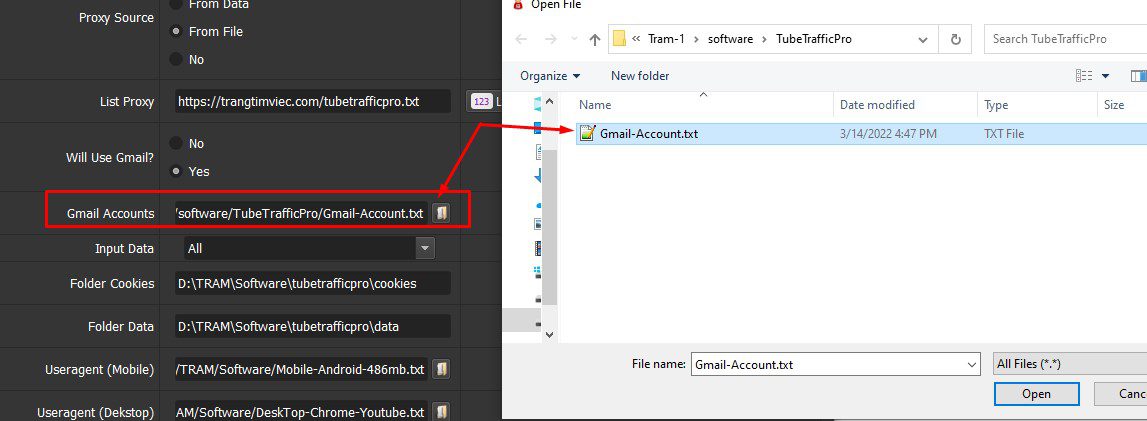
Task: Open the view options dropdown arrow
Action: tap(1105, 75)
